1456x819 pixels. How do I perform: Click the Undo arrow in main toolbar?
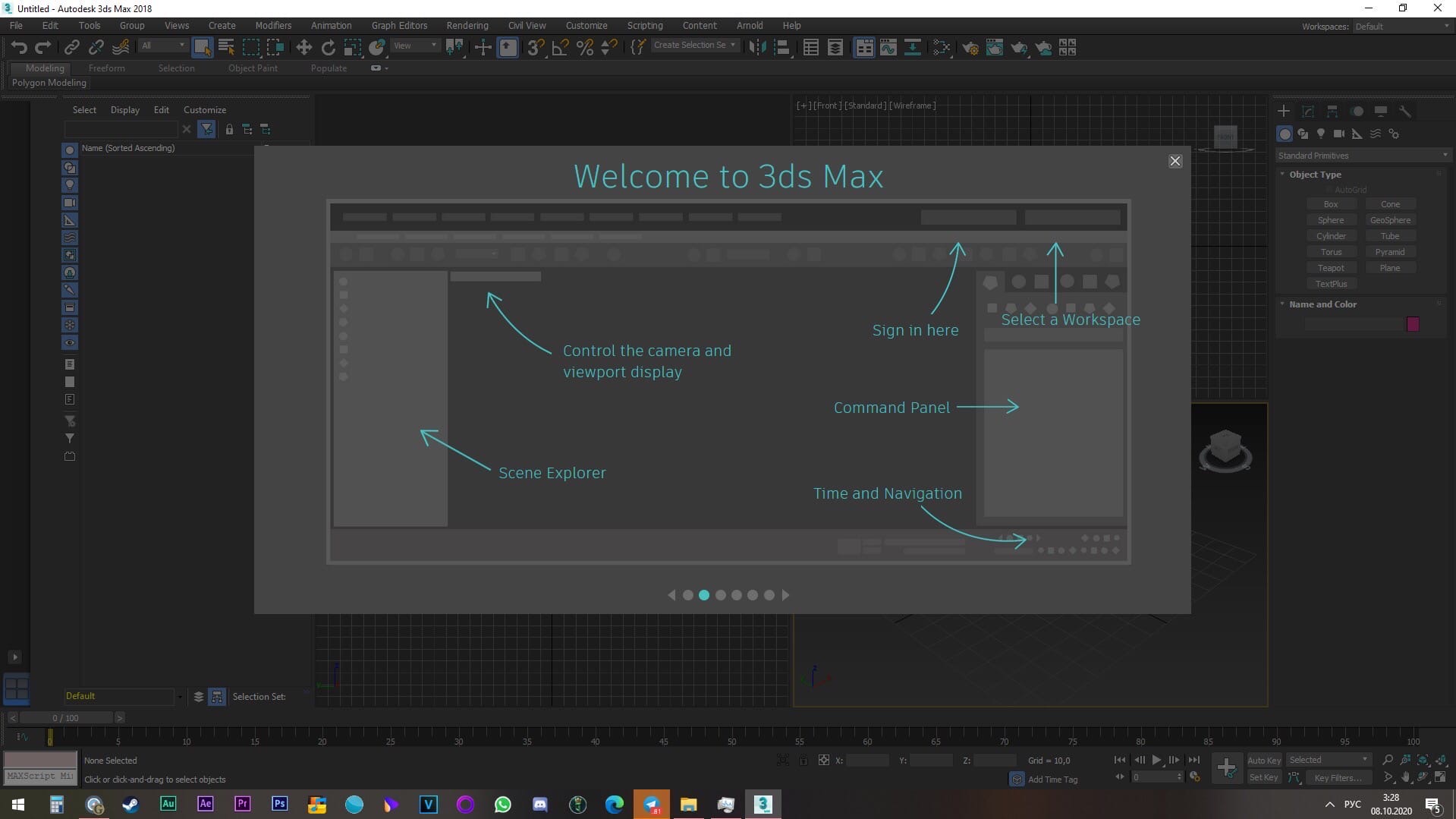pyautogui.click(x=19, y=47)
